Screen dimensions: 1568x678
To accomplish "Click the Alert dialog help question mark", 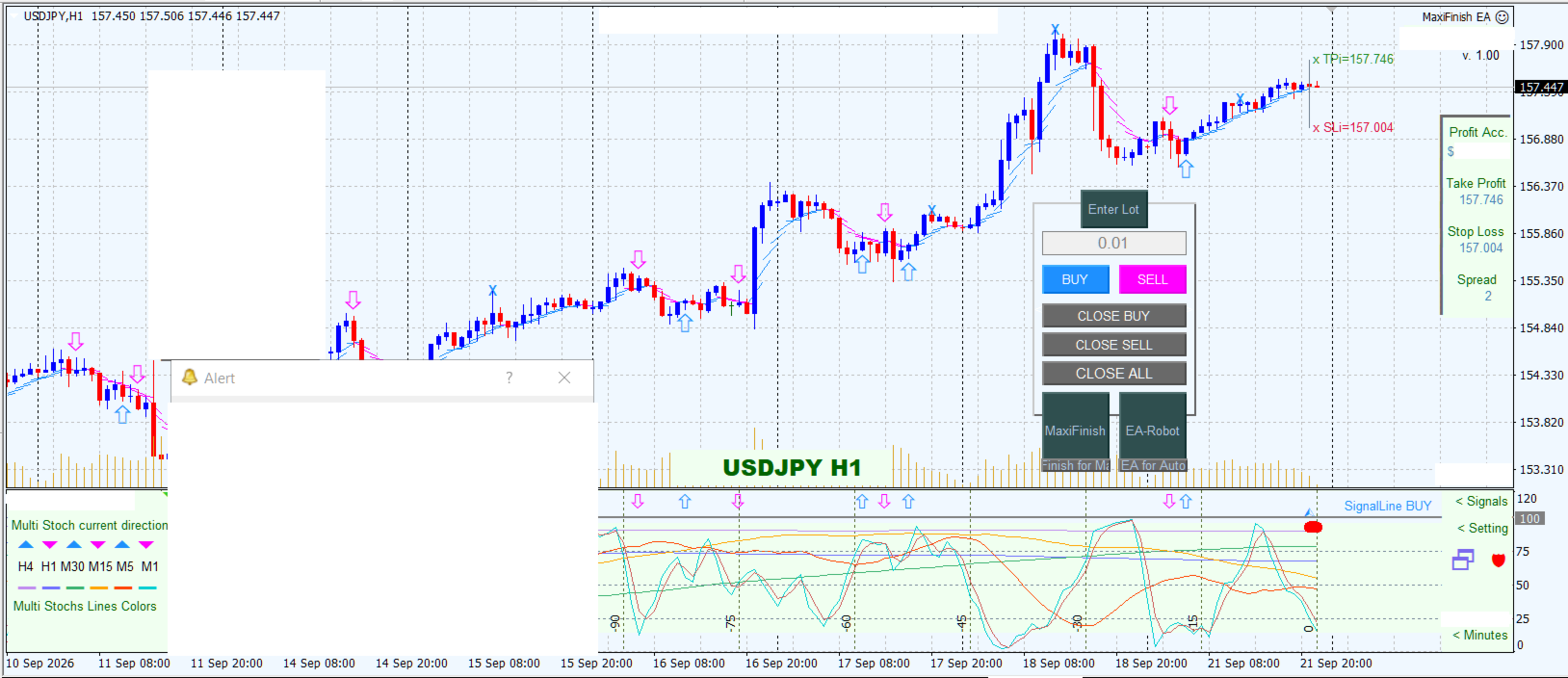I will (x=509, y=378).
